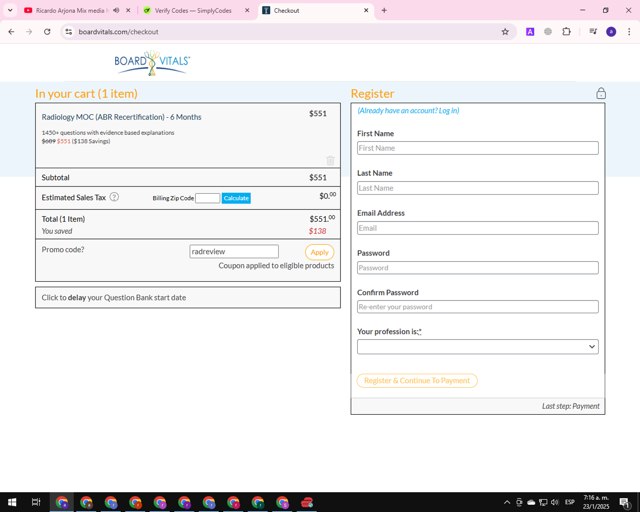This screenshot has height=512, width=640.
Task: Apply the promo code
Action: 319,252
